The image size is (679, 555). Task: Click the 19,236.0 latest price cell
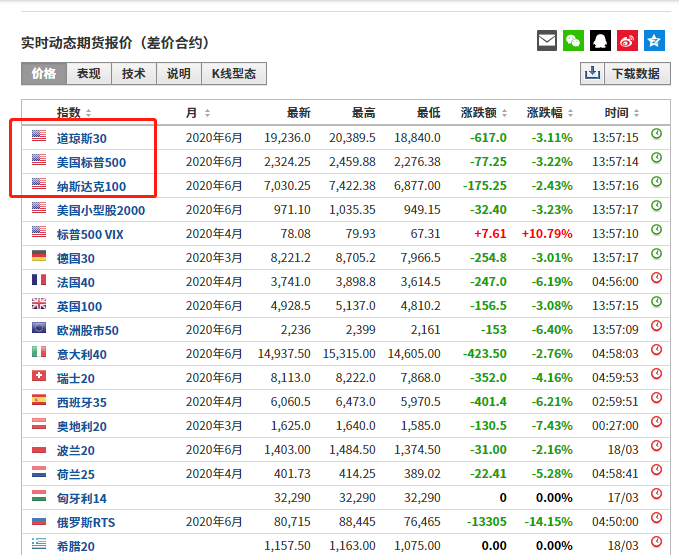click(287, 138)
